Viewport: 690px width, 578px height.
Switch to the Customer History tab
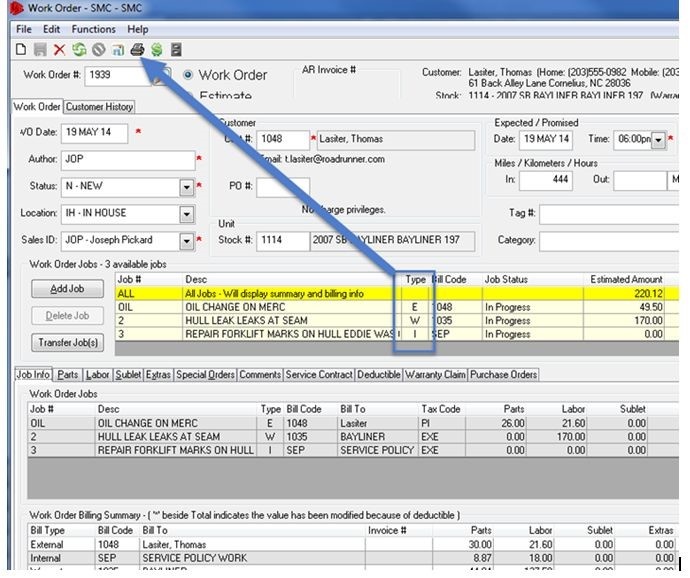tap(99, 107)
